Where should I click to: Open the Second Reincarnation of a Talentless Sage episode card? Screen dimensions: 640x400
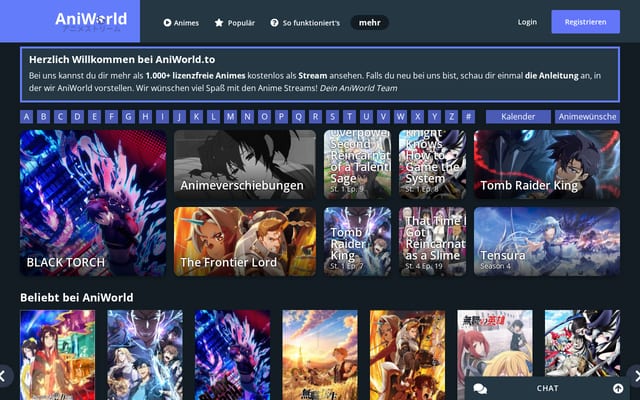[357, 164]
